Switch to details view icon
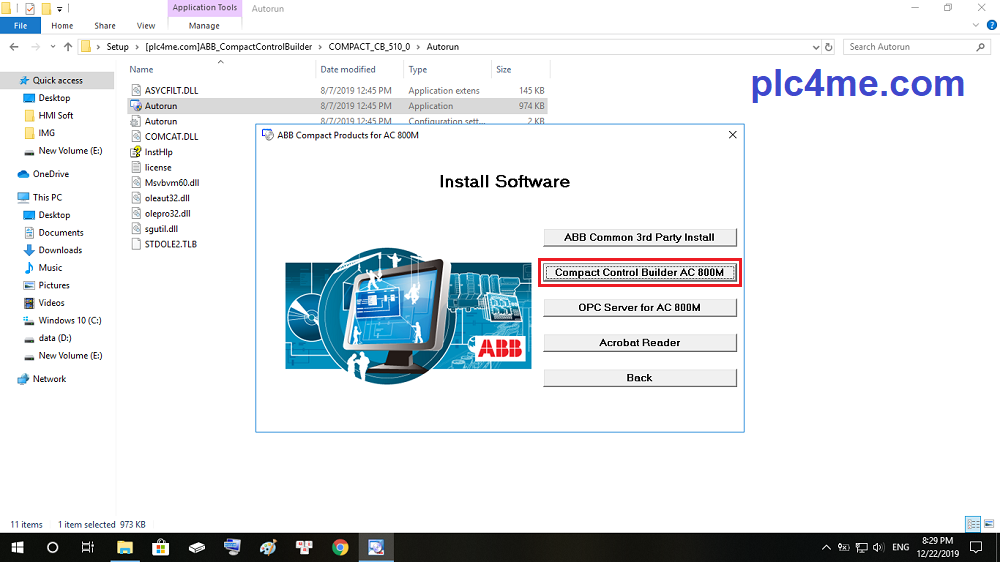The width and height of the screenshot is (1000, 562). point(973,524)
